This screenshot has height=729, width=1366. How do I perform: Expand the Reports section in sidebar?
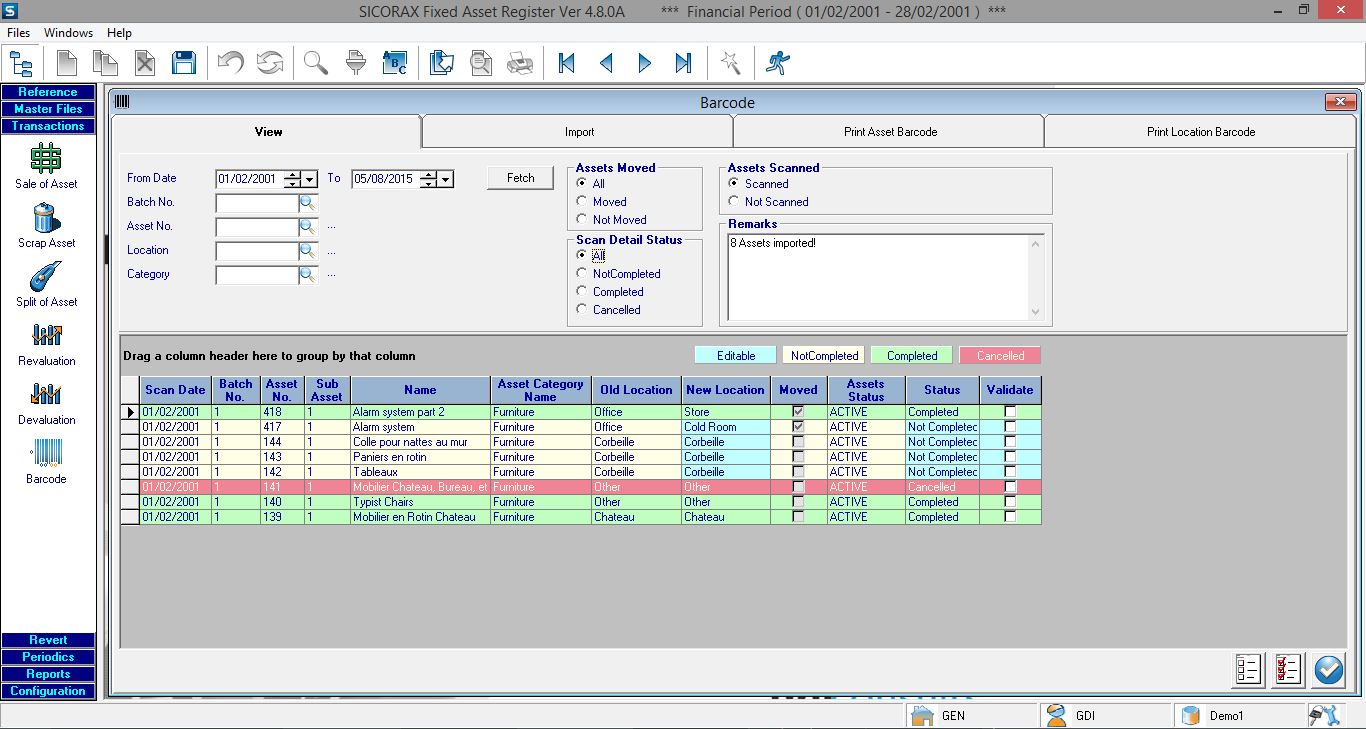pyautogui.click(x=48, y=674)
